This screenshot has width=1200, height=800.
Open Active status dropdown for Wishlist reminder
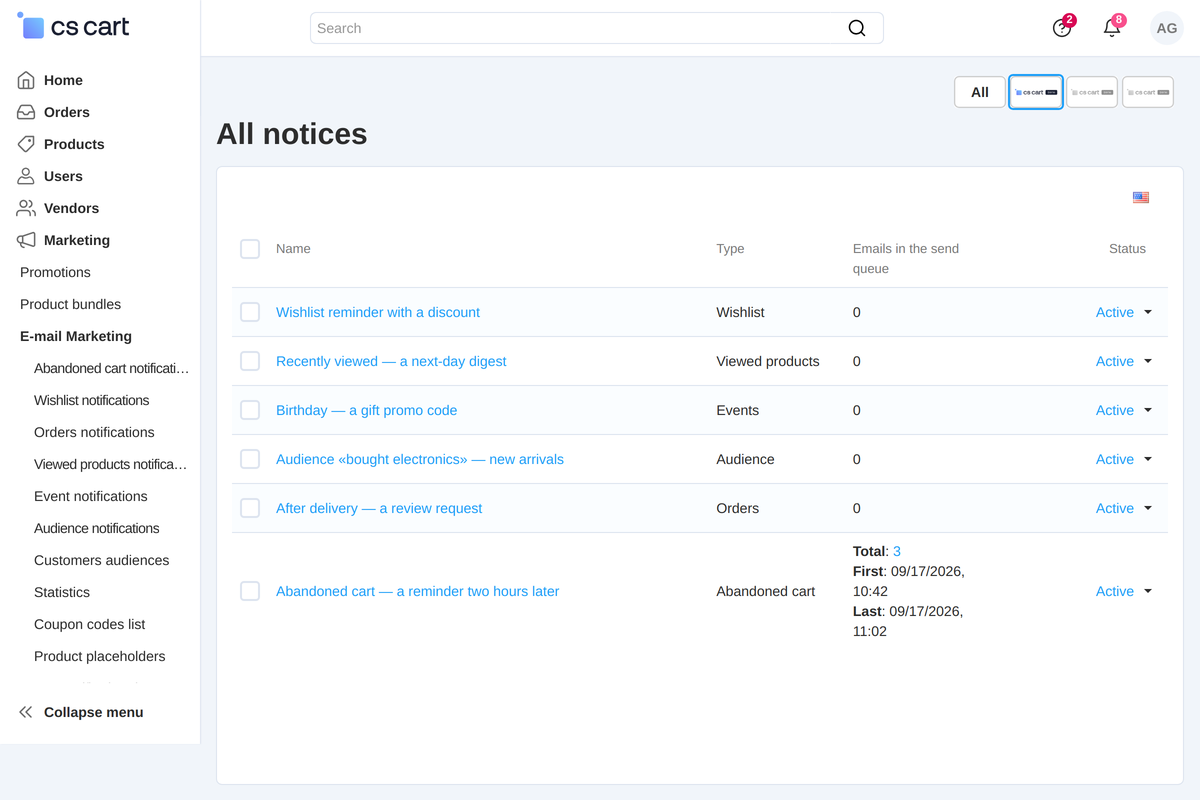click(x=1124, y=312)
